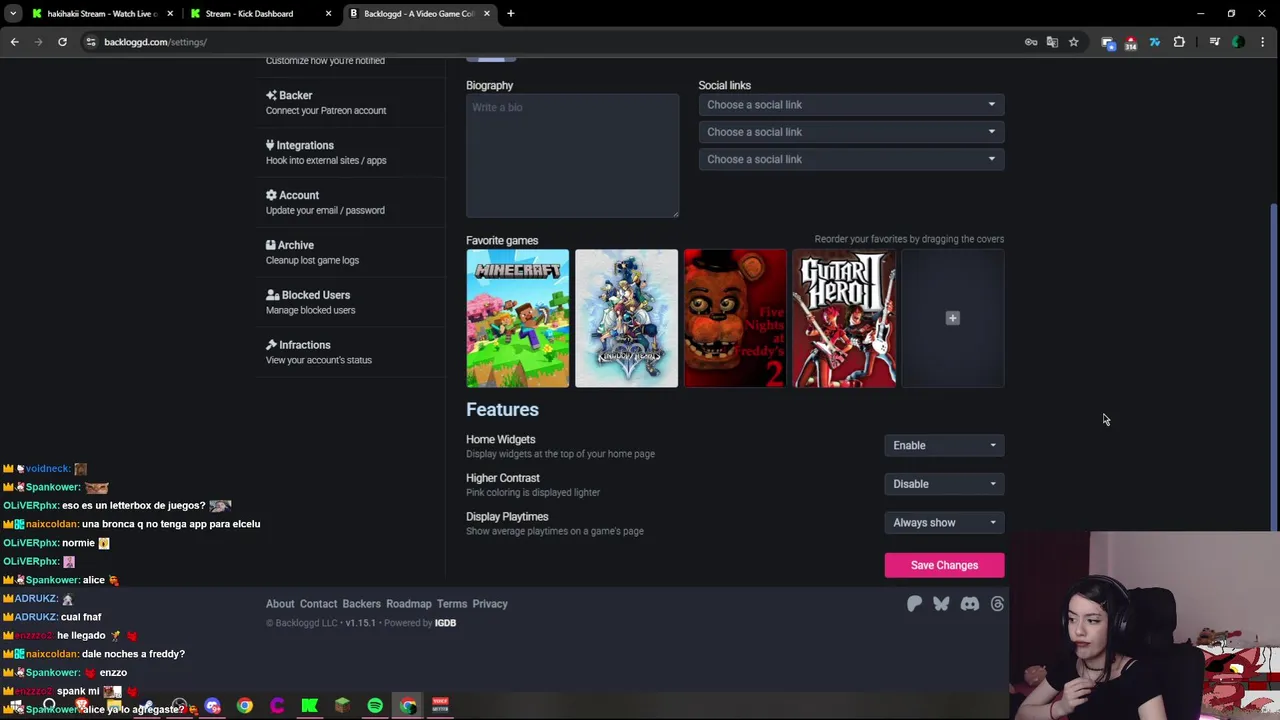Open the Terms footer link
Screen dimensions: 1280x720
pos(452,604)
